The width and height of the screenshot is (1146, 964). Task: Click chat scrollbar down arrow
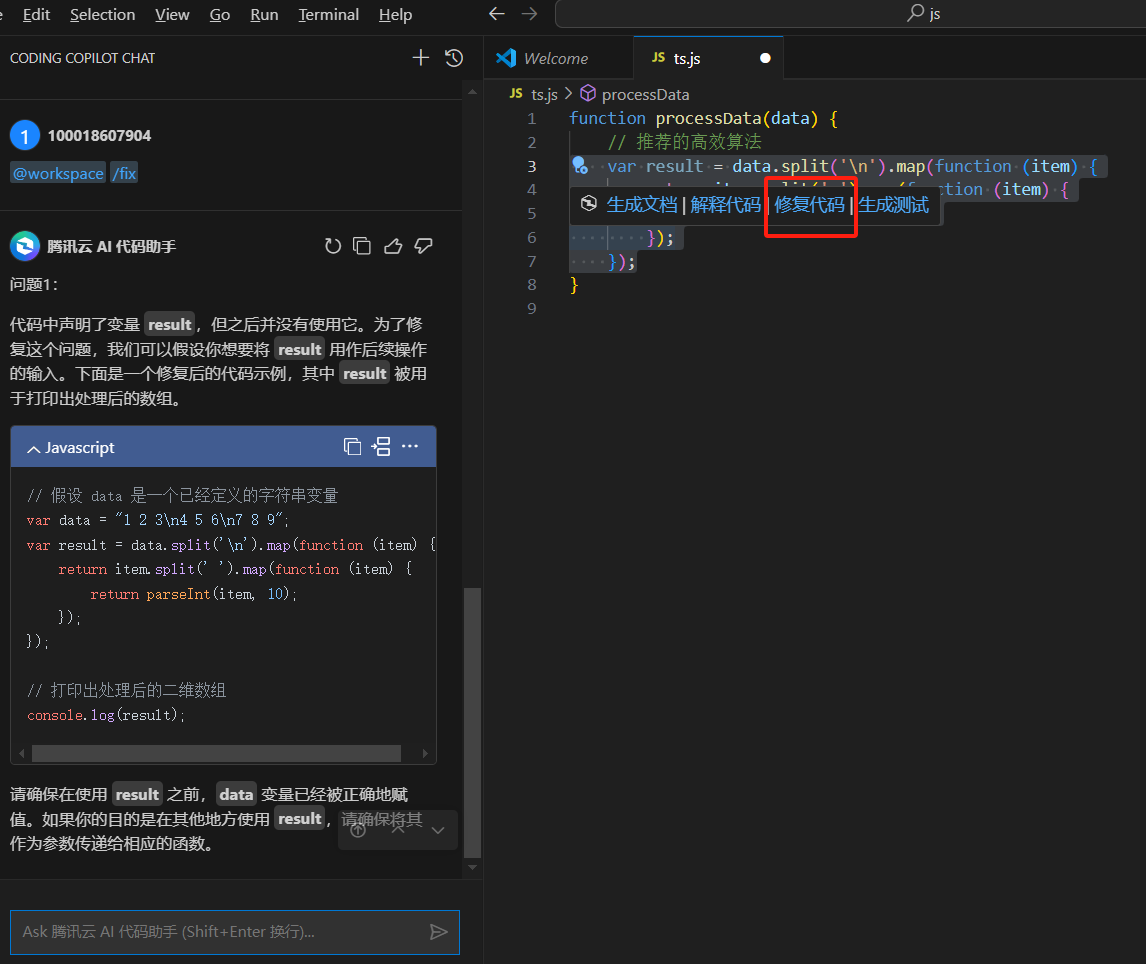[473, 868]
